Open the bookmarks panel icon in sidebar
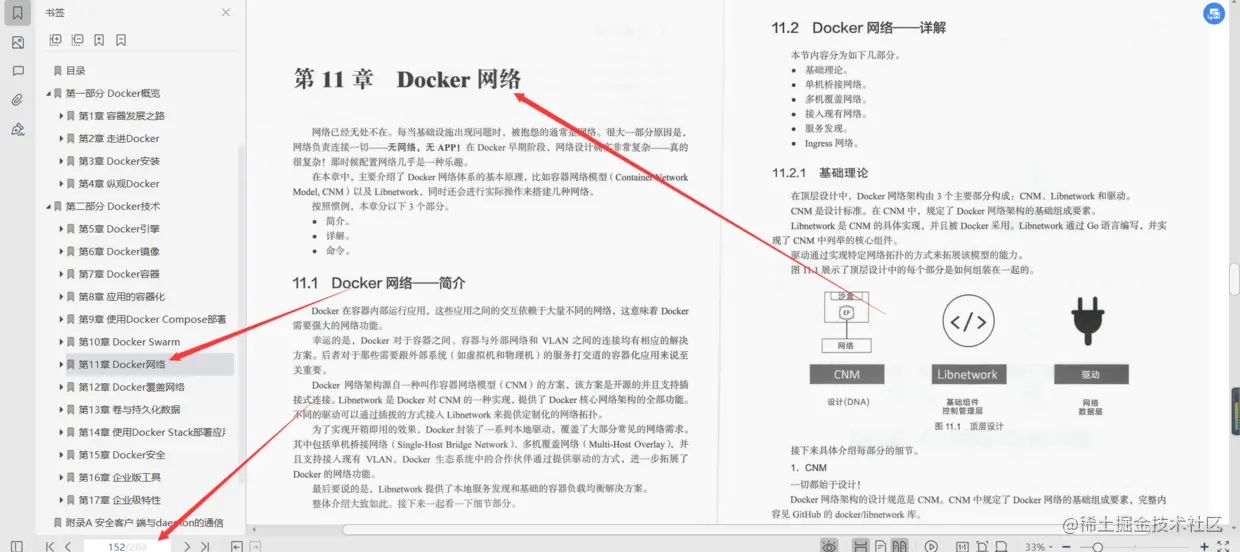1240x552 pixels. (17, 14)
